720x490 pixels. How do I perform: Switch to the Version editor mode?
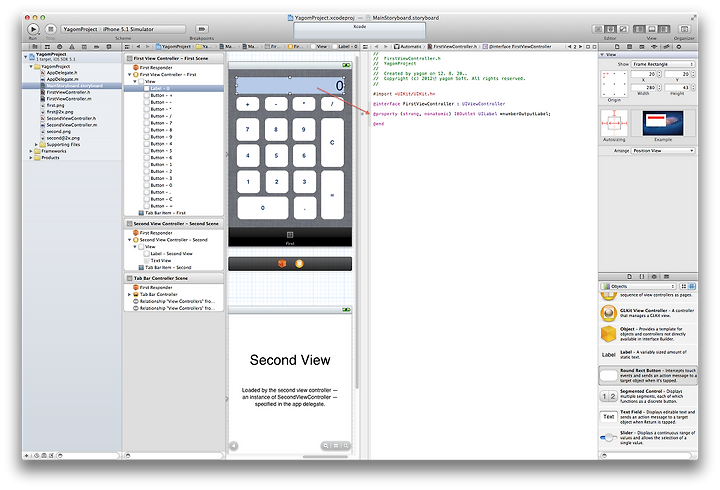623,29
